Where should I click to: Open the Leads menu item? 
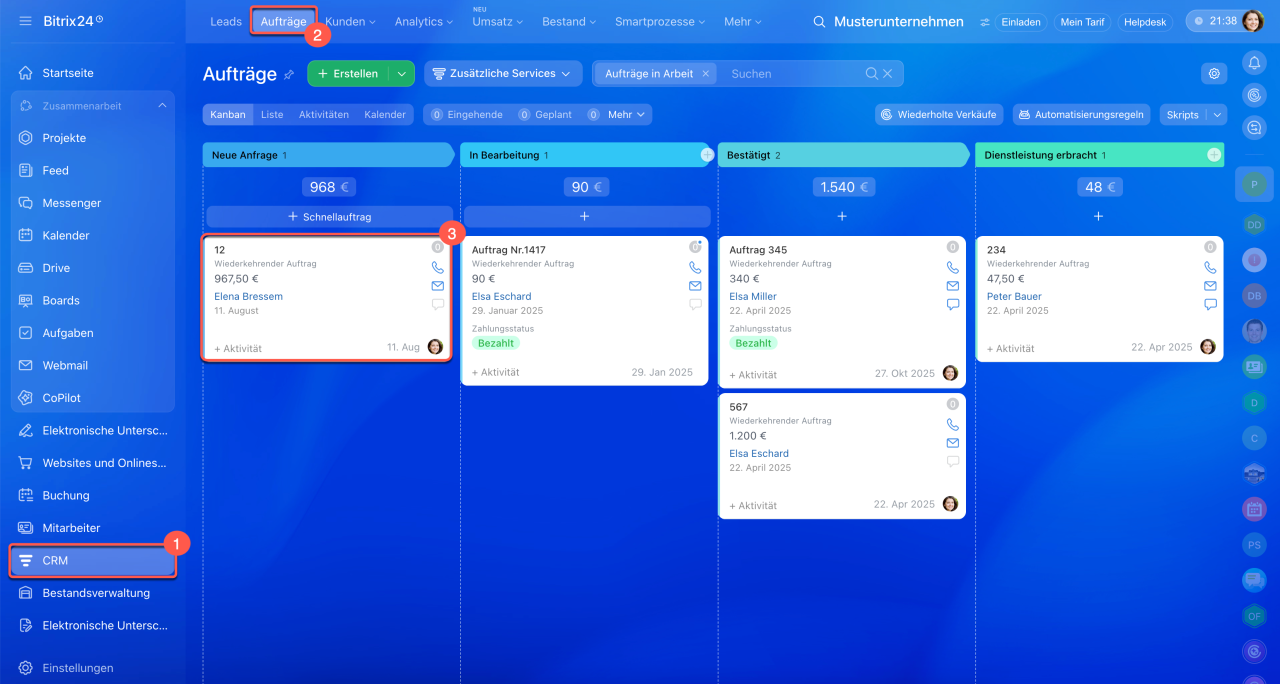tap(226, 21)
